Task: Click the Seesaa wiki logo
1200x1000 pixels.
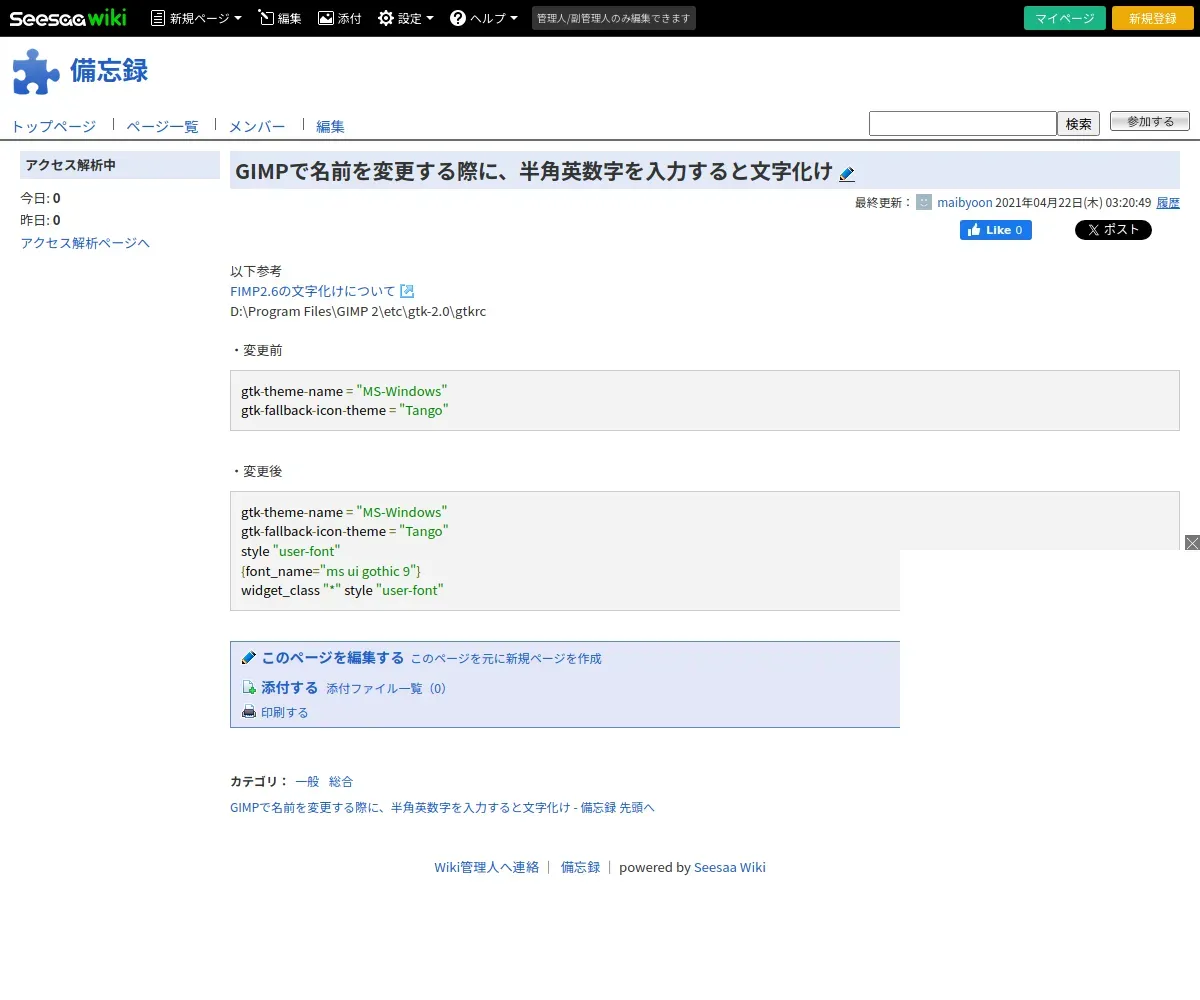Action: pos(68,18)
